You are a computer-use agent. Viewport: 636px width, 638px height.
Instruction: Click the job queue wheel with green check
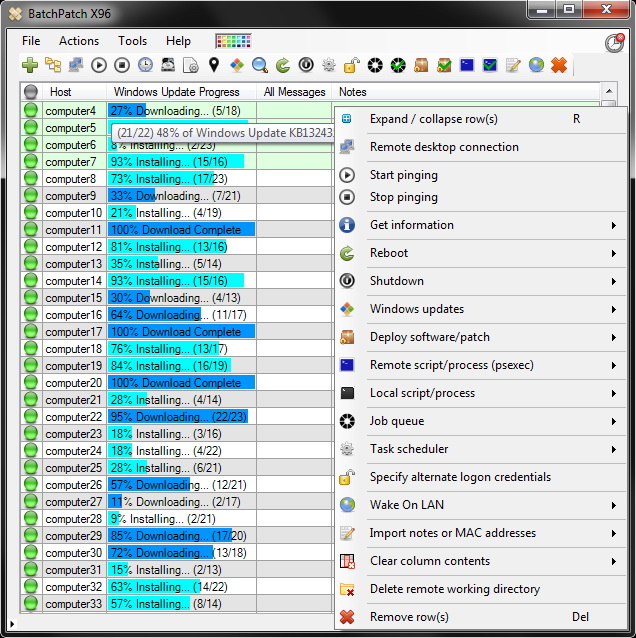[398, 65]
